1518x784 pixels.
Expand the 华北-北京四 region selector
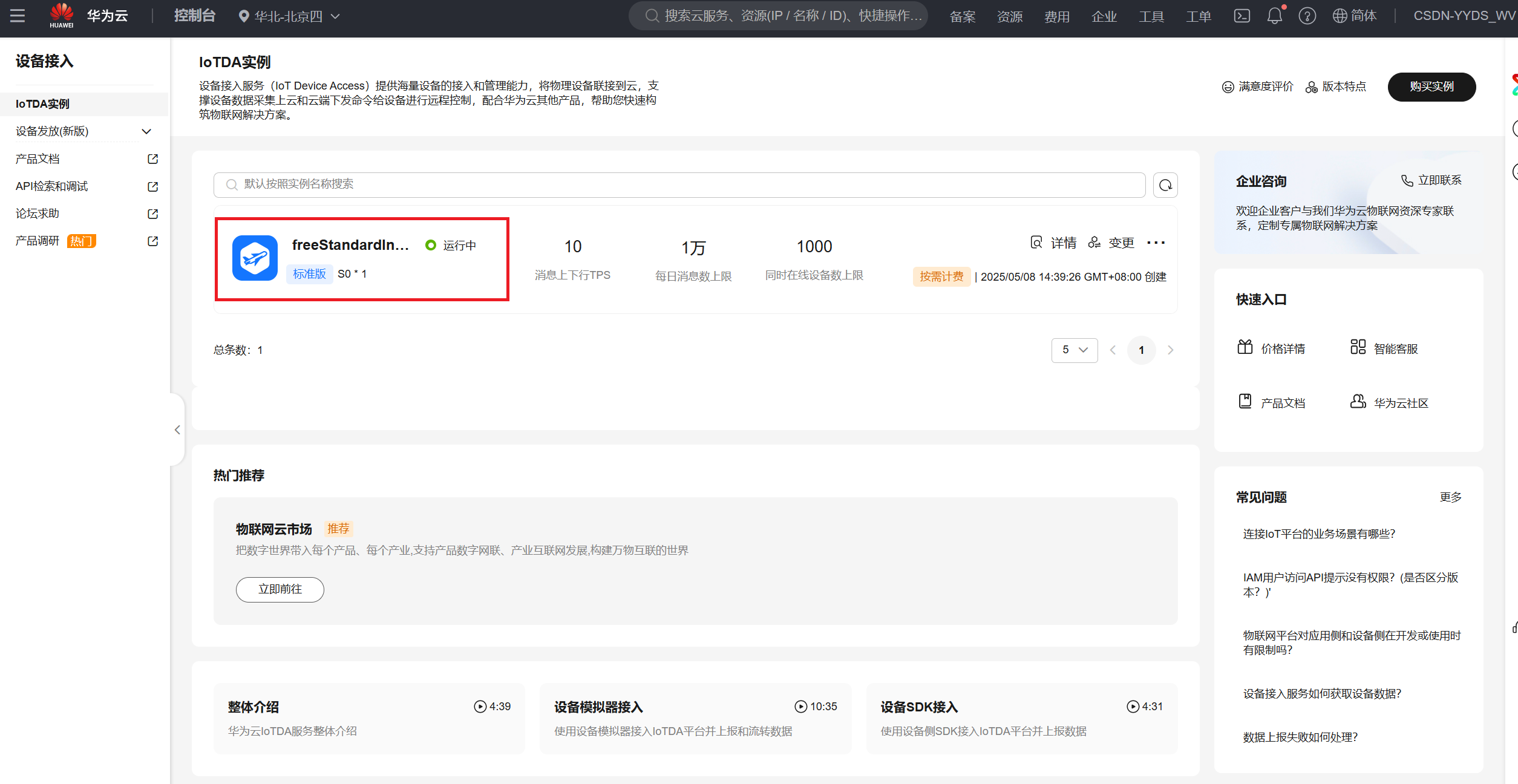pyautogui.click(x=289, y=16)
